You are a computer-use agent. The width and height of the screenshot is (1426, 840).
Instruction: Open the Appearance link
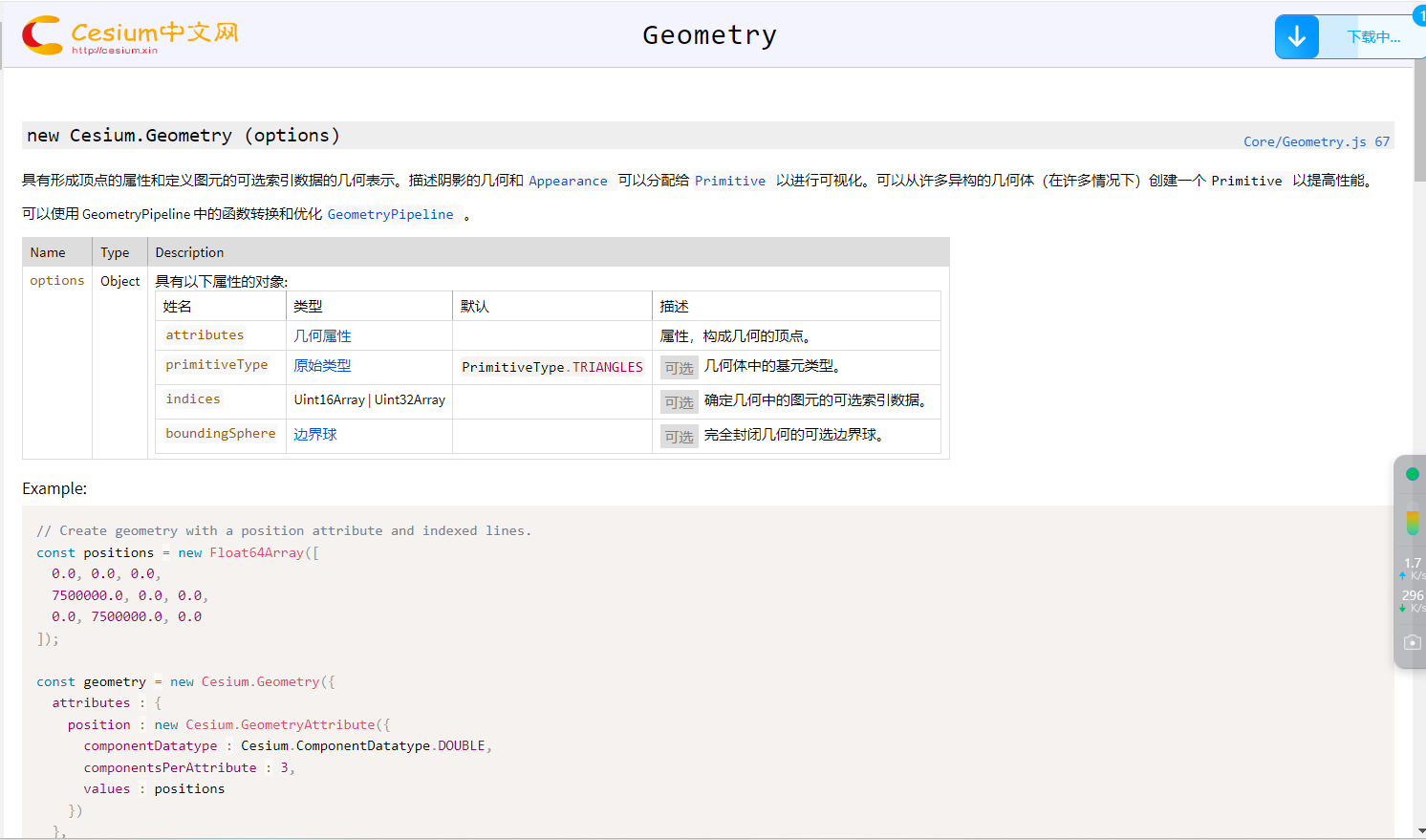click(568, 181)
